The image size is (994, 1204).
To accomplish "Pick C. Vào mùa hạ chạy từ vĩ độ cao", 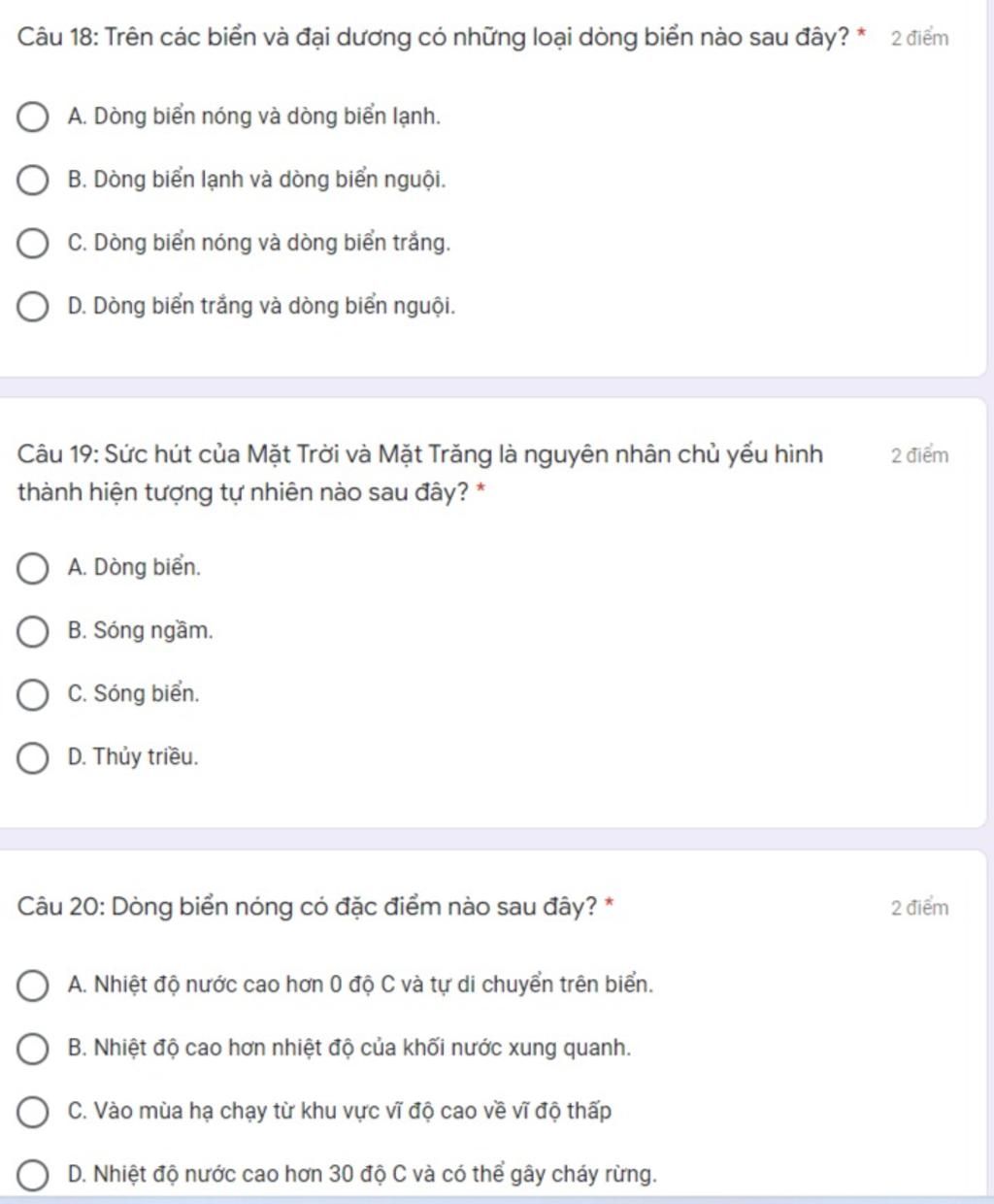I will coord(33,1112).
